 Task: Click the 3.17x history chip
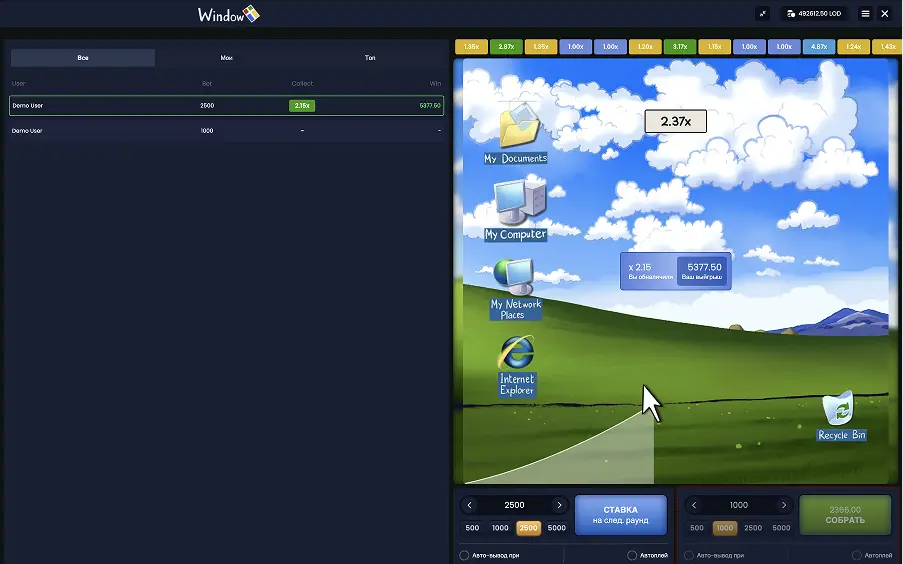coord(680,47)
